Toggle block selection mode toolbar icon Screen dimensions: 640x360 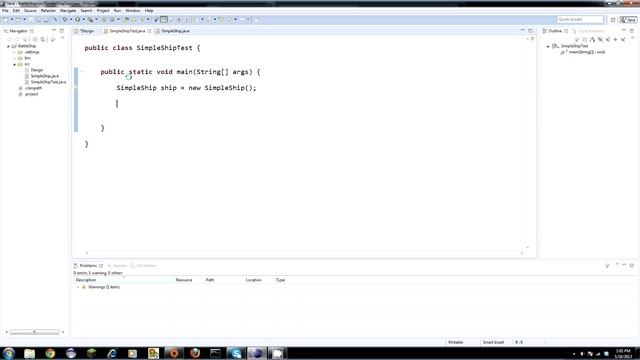tap(164, 20)
